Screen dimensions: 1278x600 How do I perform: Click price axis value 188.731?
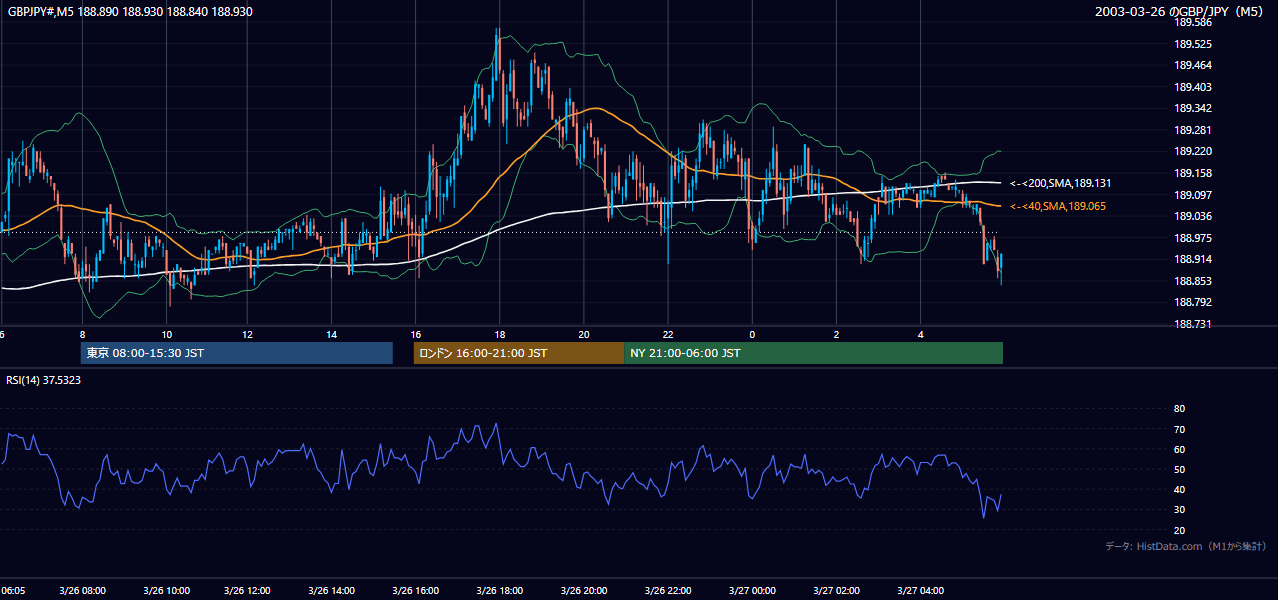click(1192, 324)
